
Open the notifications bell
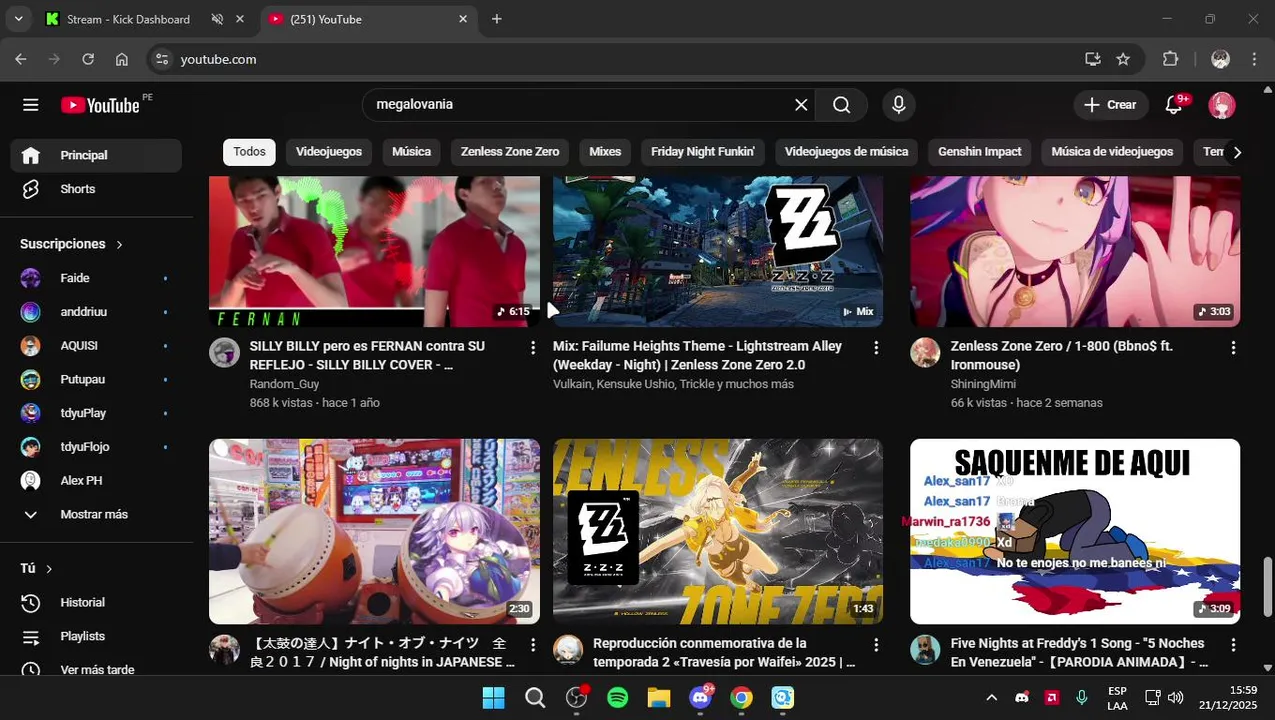pos(1175,105)
